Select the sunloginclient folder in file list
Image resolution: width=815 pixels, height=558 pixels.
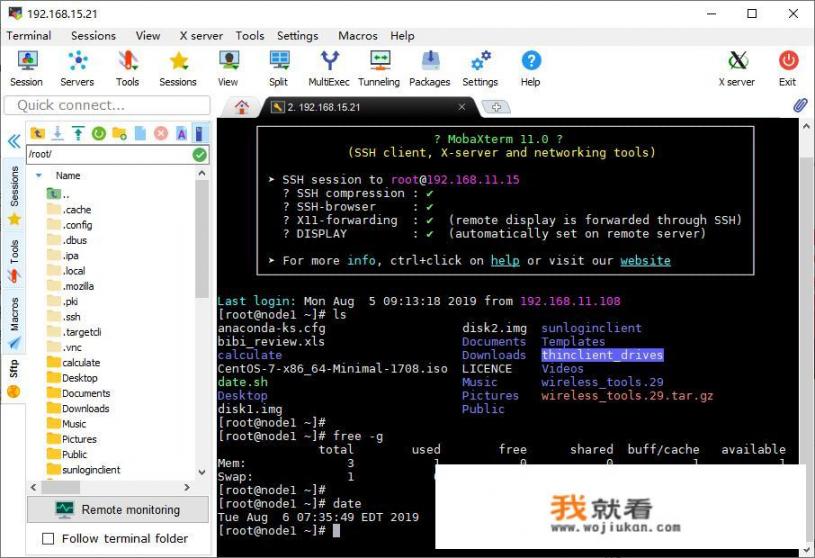[x=84, y=470]
